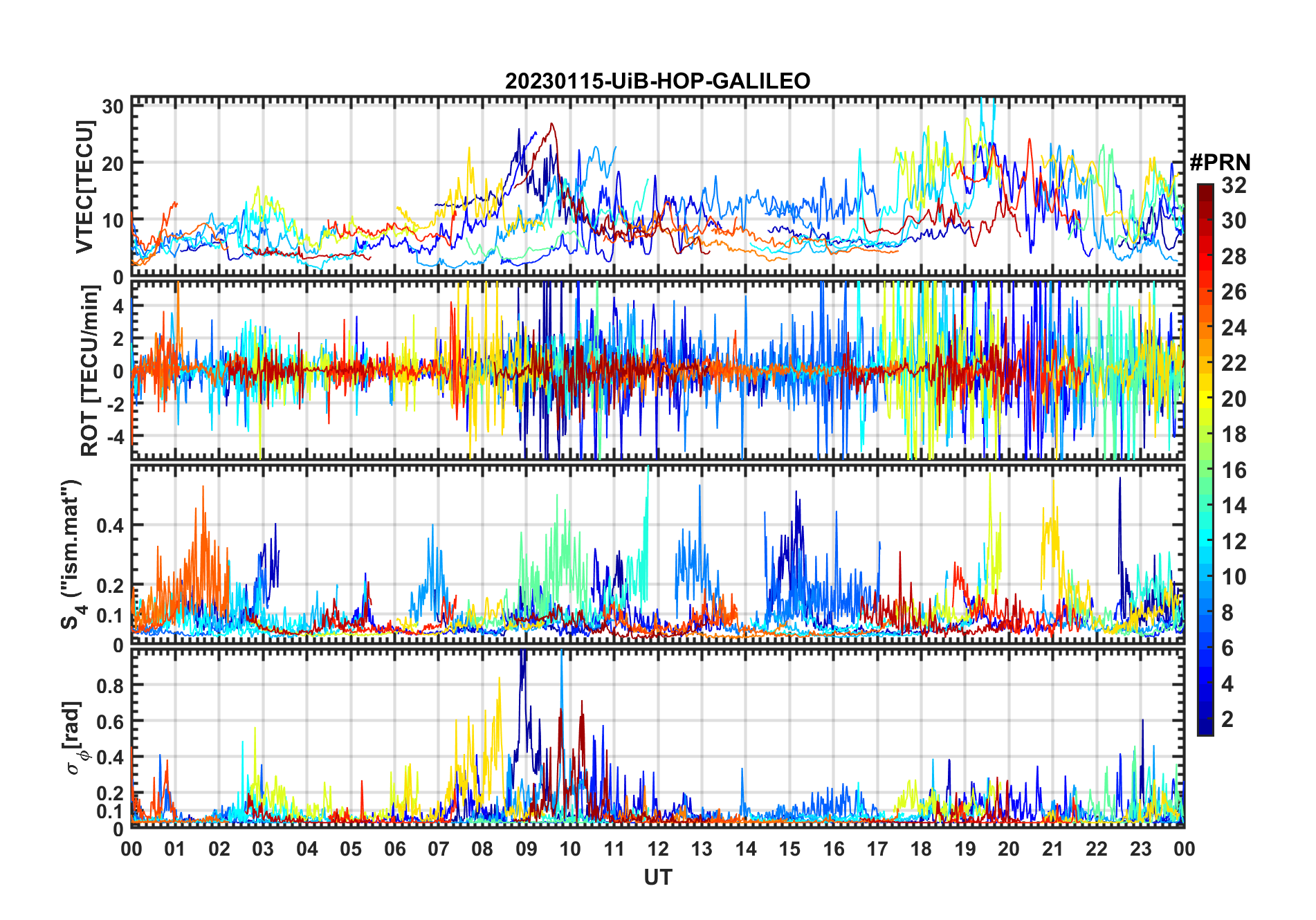Select UT axis tick label 02
This screenshot has width=1316, height=920.
pyautogui.click(x=219, y=849)
